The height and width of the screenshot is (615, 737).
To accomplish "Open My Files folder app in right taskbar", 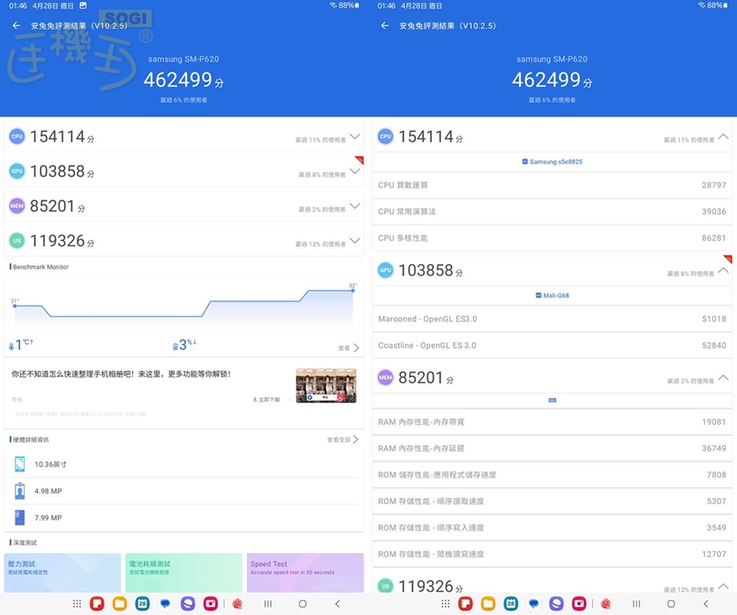I will coord(488,604).
